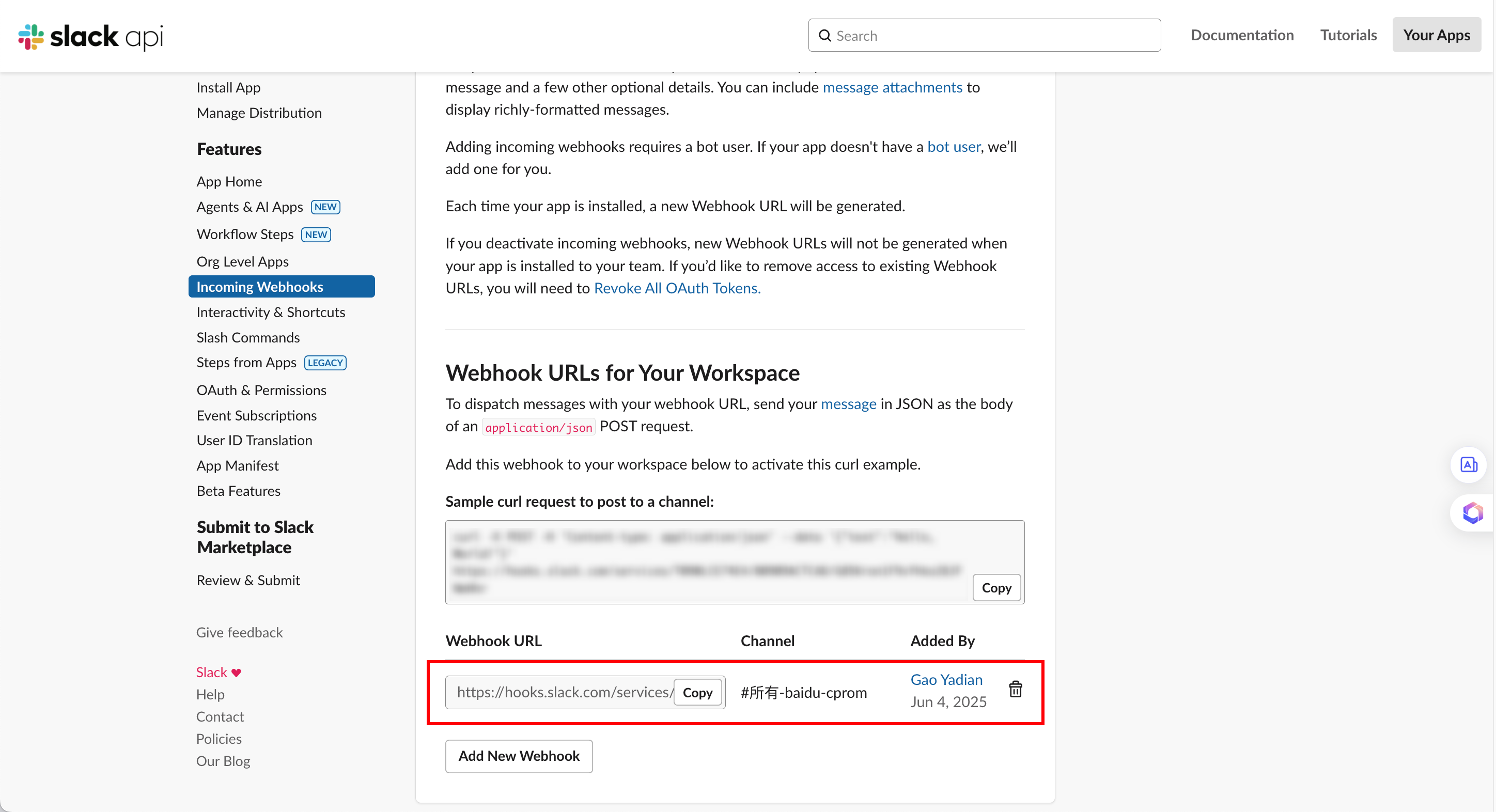Copy the webhook URL
Screen dimensions: 1496x812
[697, 692]
